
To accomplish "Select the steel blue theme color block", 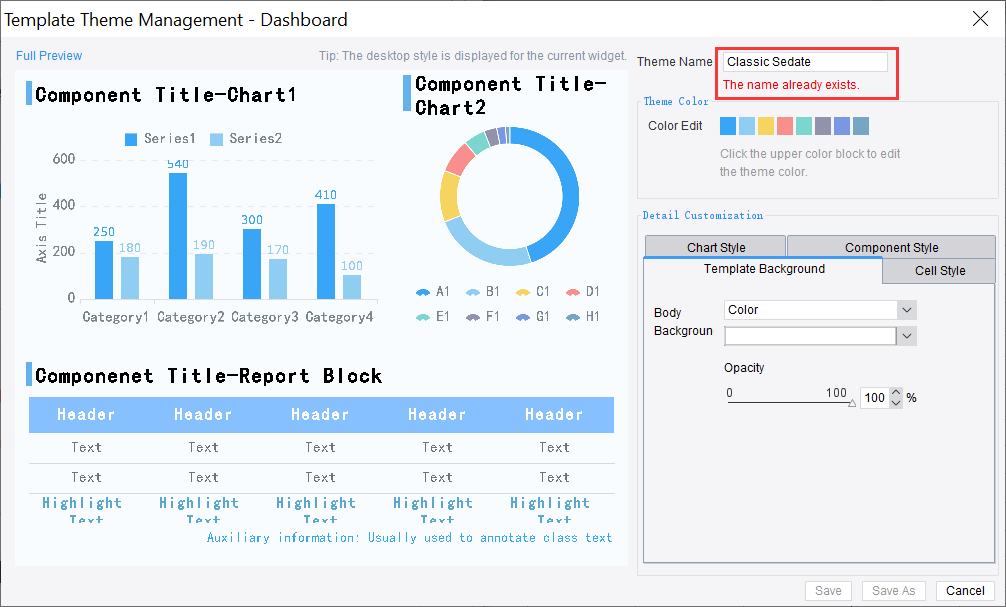I will click(861, 126).
